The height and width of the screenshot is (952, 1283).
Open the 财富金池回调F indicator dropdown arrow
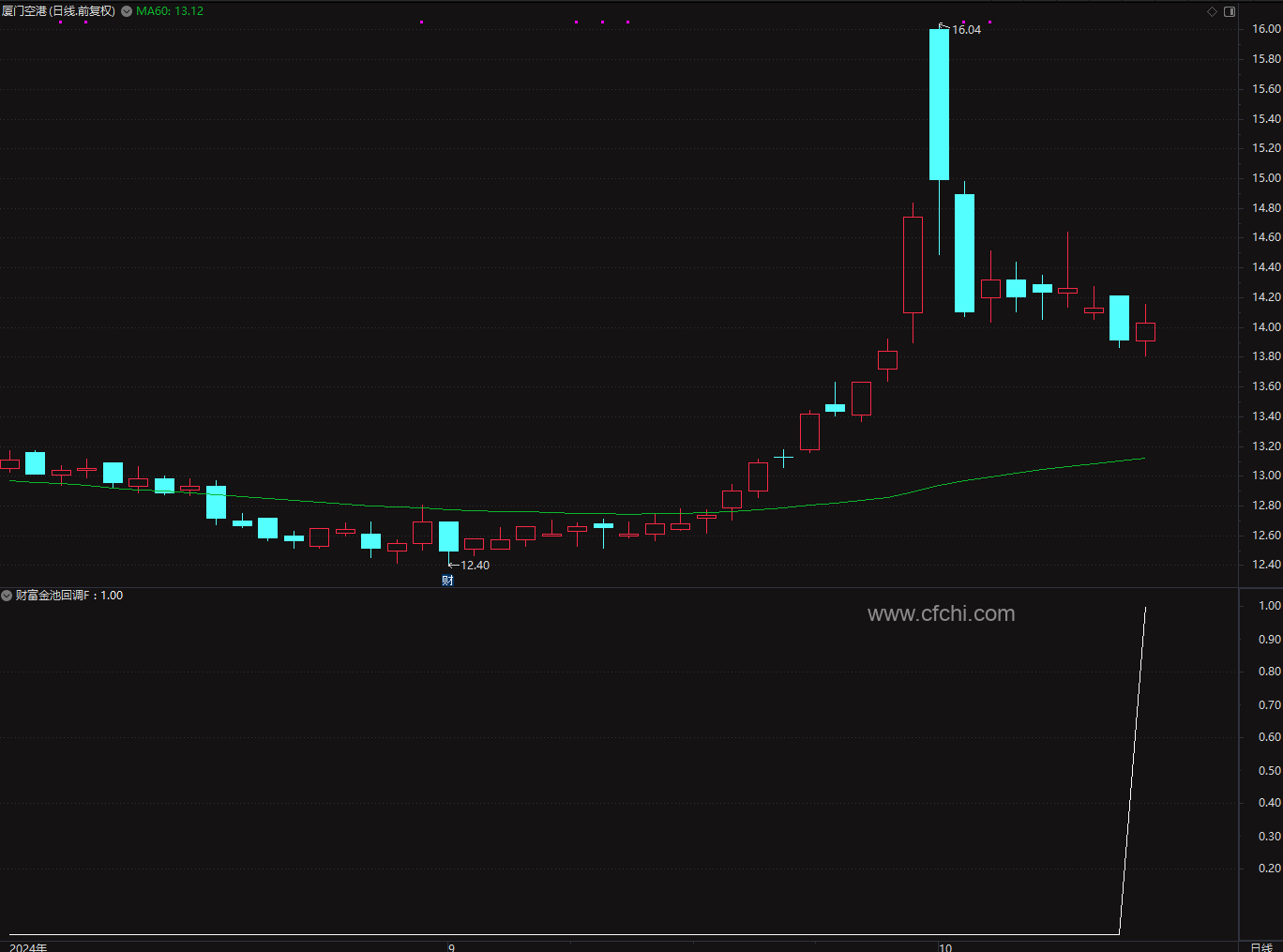[x=7, y=596]
